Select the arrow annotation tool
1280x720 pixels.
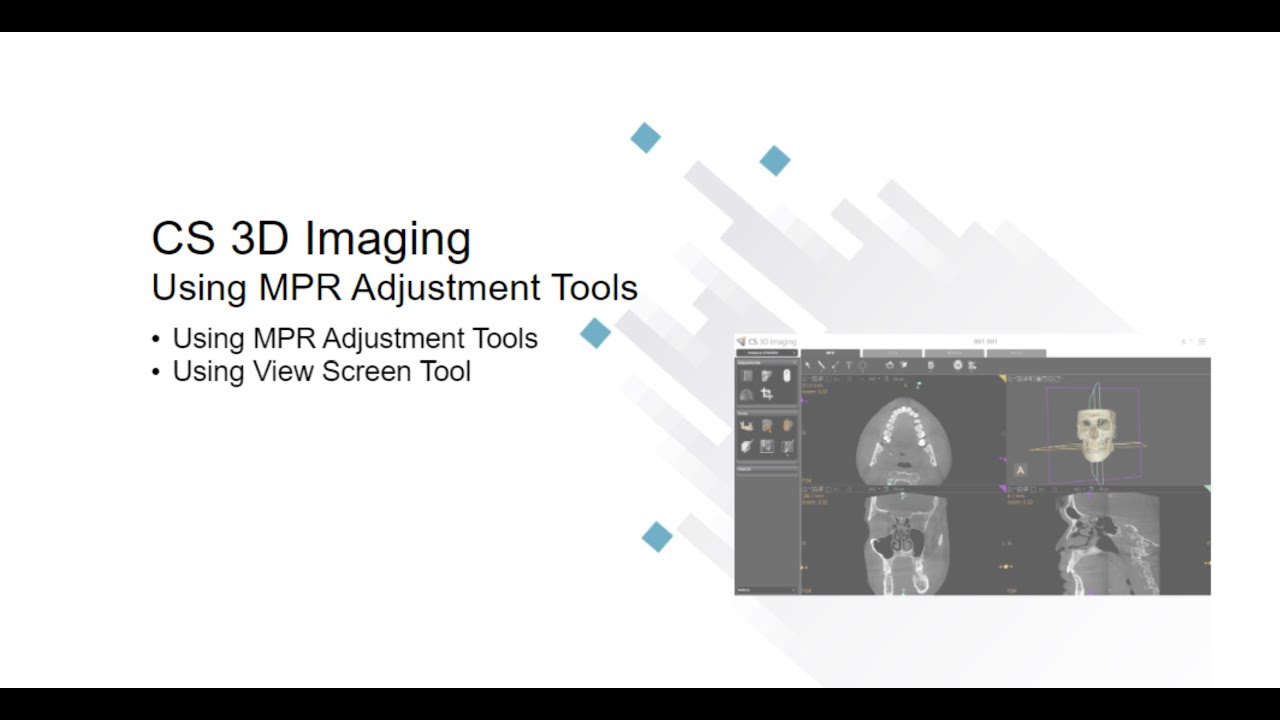pyautogui.click(x=835, y=365)
